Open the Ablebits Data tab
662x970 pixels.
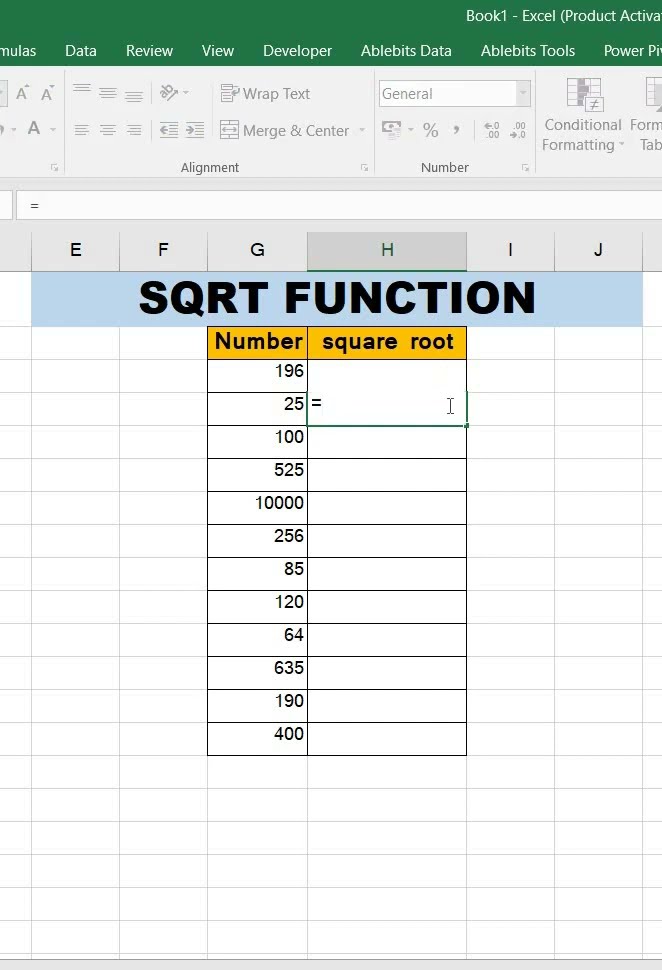coord(406,50)
